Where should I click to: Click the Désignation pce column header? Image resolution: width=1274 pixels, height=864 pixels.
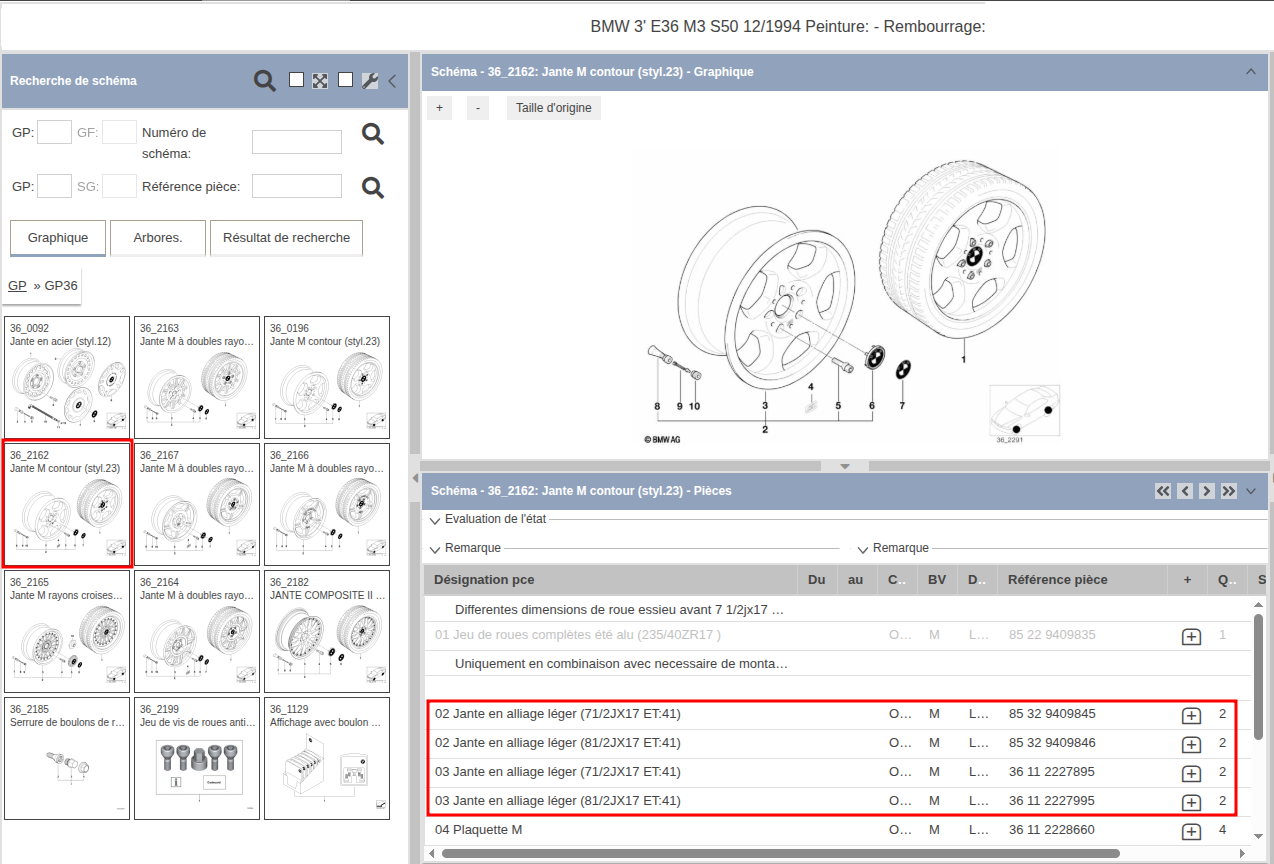tap(610, 580)
